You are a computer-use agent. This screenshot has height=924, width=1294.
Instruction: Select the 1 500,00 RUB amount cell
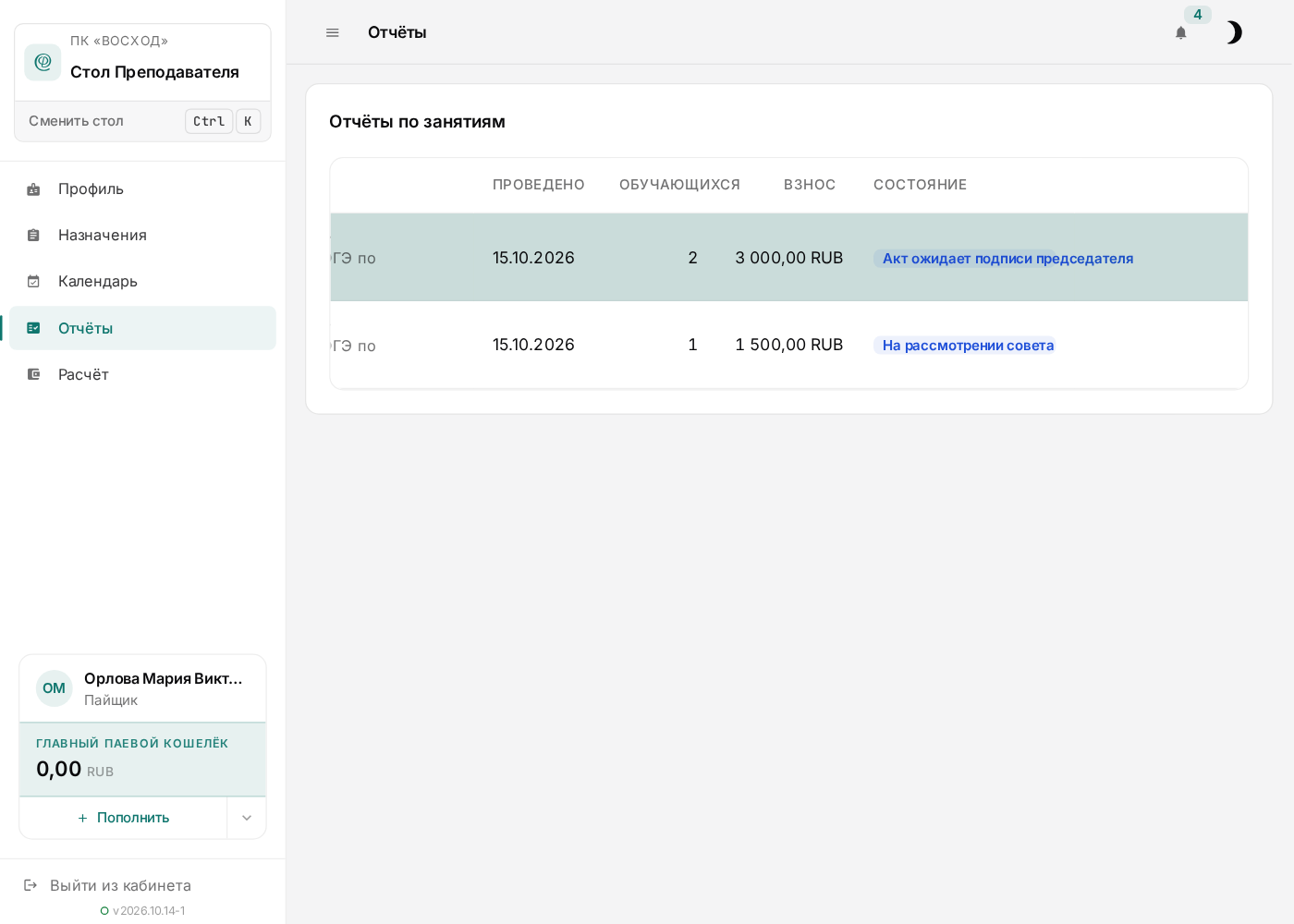coord(788,345)
